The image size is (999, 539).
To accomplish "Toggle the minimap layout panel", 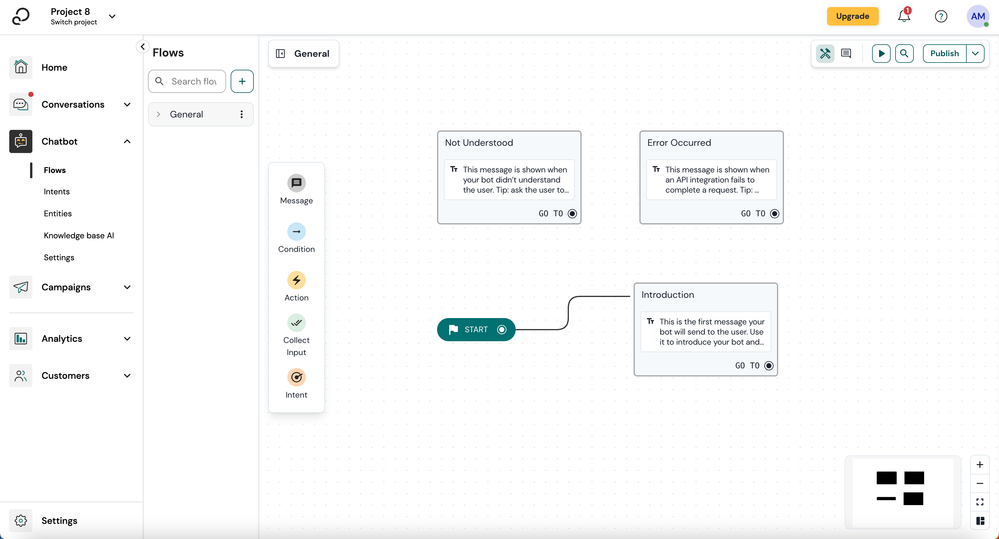I will click(x=980, y=521).
